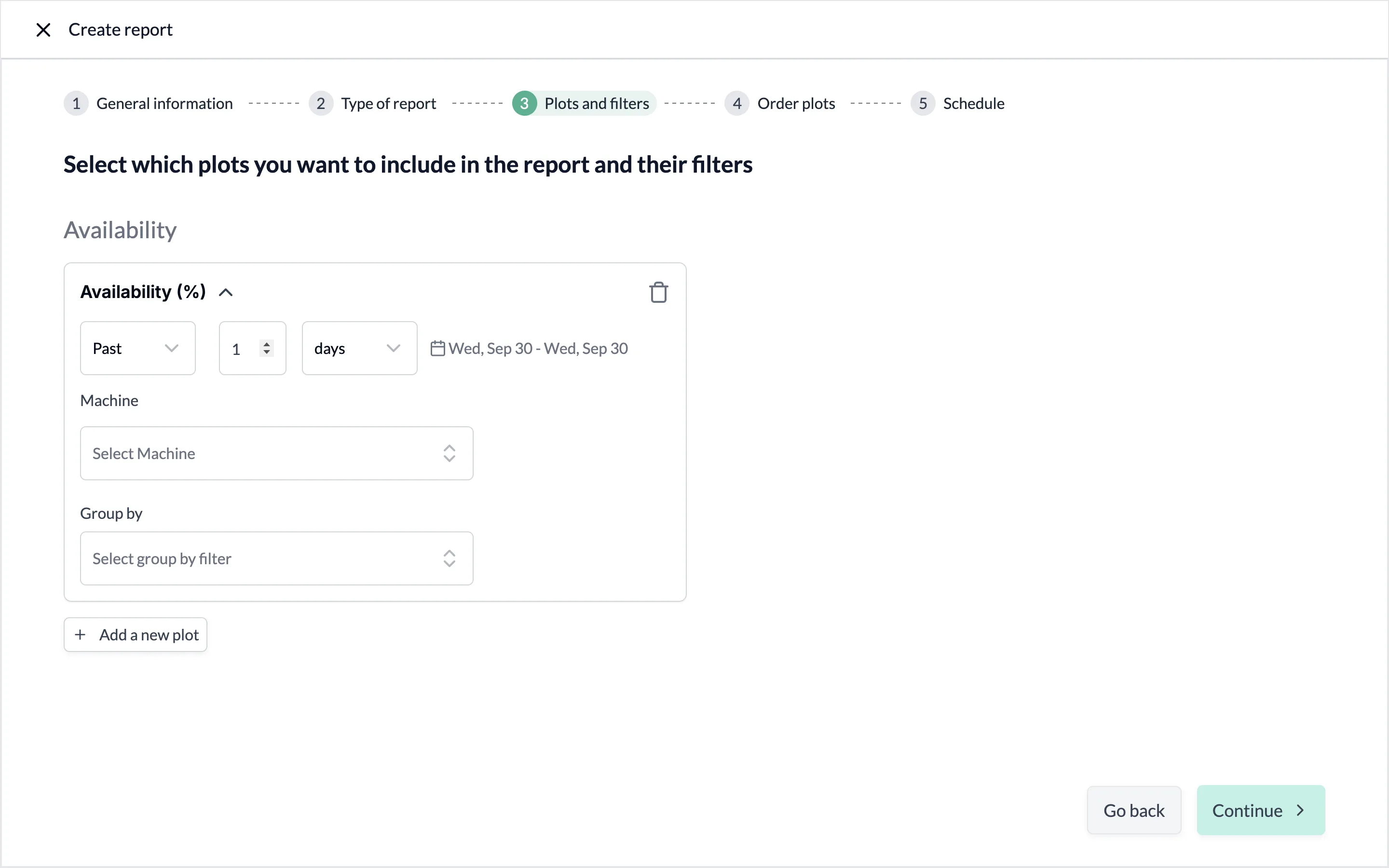Viewport: 1389px width, 868px height.
Task: Open the Select Machine combo box
Action: pos(277,453)
